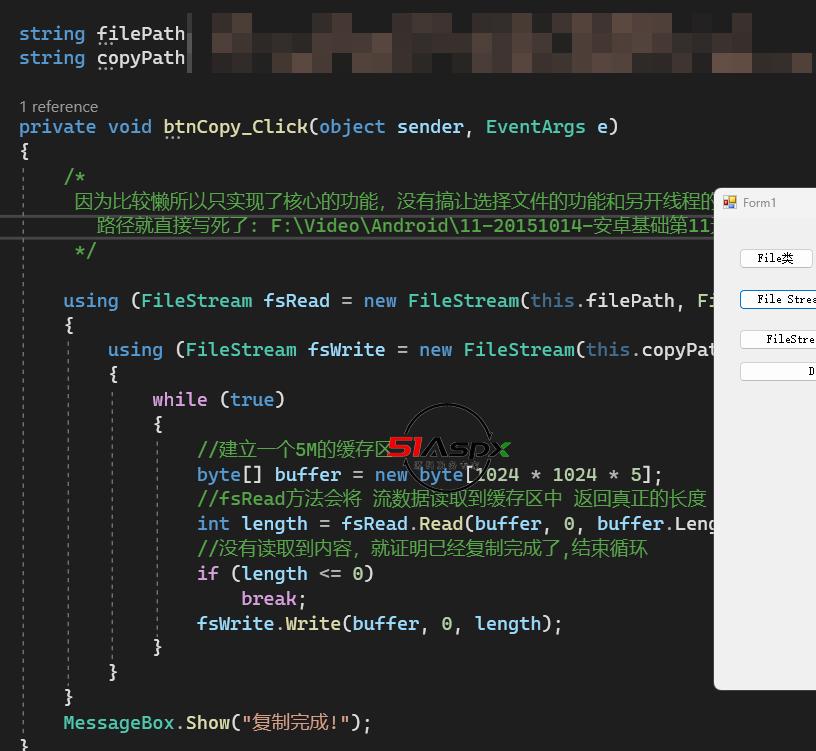
Task: Click the 'object sender' parameter
Action: pos(391,127)
